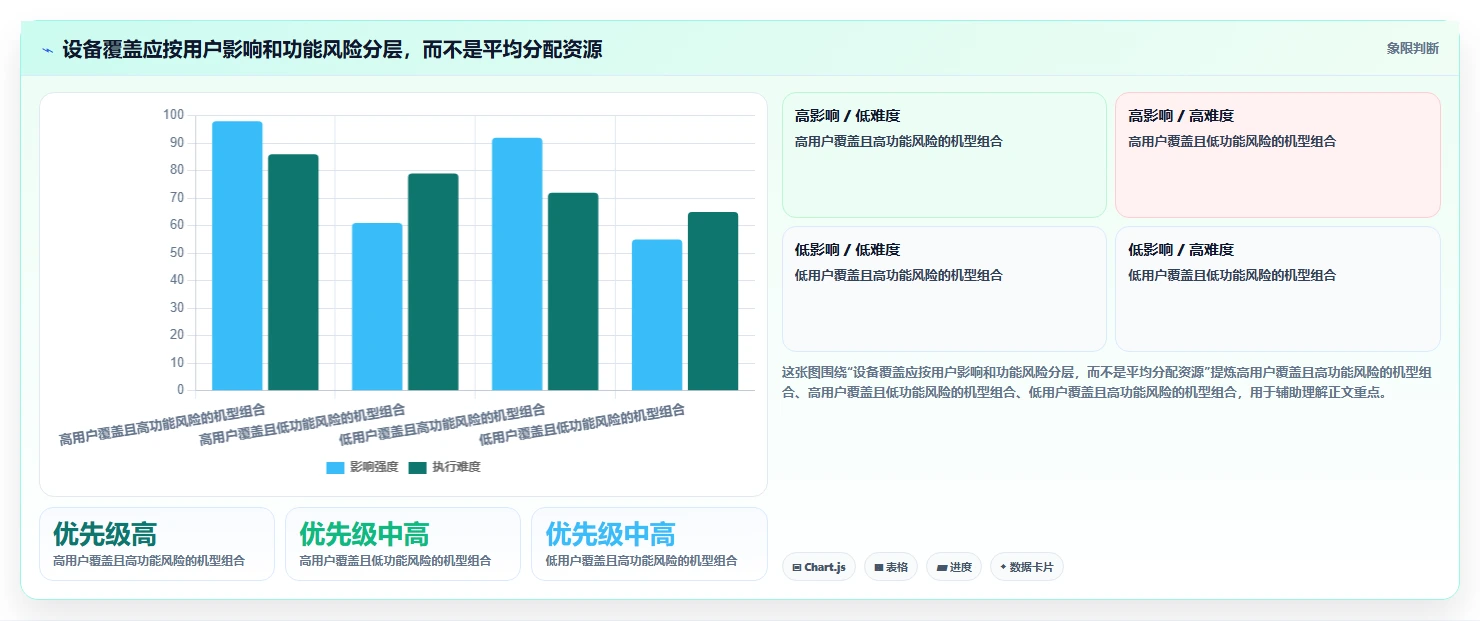Open the 低影响 / 低难度 quadrant card
The width and height of the screenshot is (1480, 621).
pyautogui.click(x=944, y=289)
